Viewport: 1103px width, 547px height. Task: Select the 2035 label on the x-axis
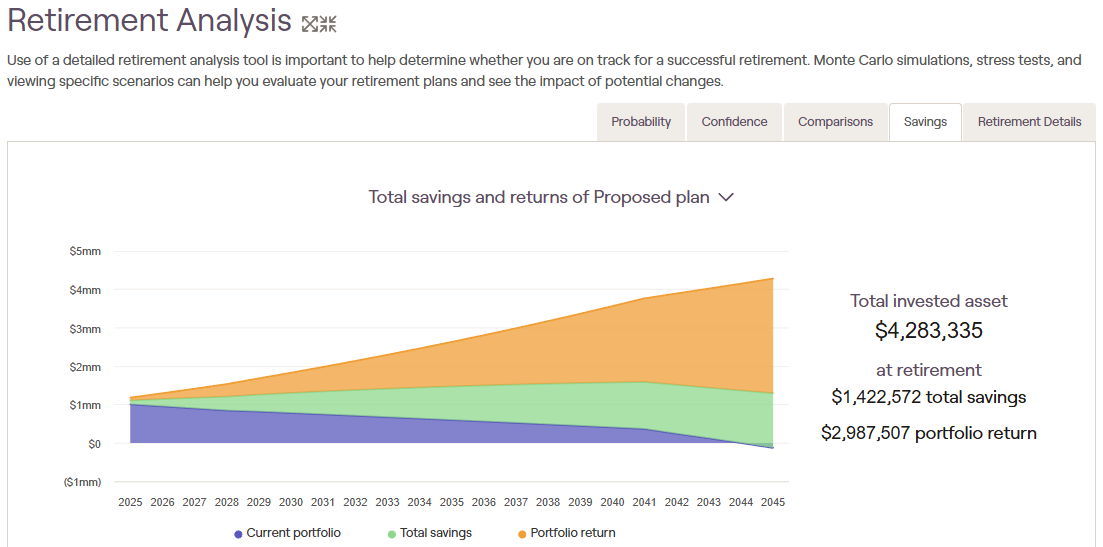click(452, 502)
